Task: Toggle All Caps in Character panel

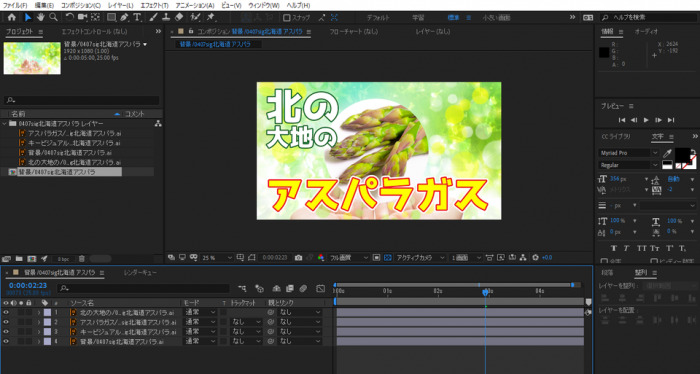Action: pyautogui.click(x=642, y=248)
